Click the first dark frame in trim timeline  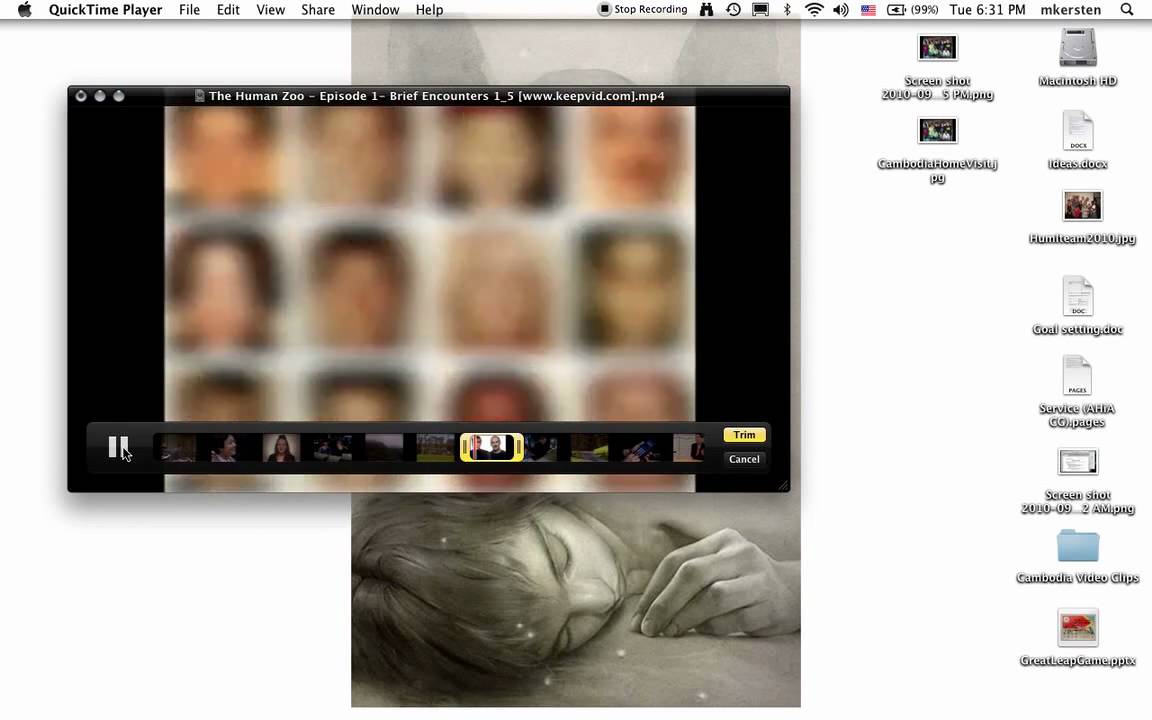(x=179, y=447)
